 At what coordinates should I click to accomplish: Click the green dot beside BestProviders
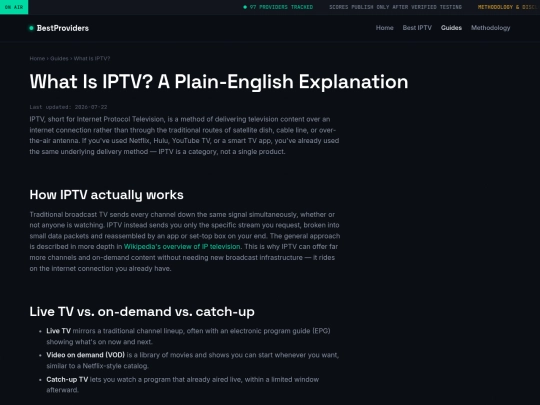click(31, 28)
